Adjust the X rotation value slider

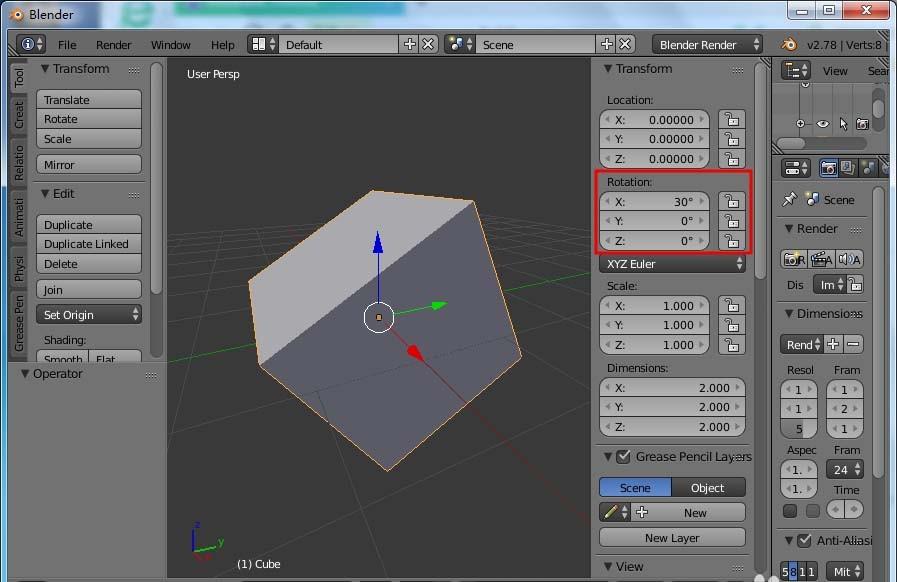pos(655,201)
